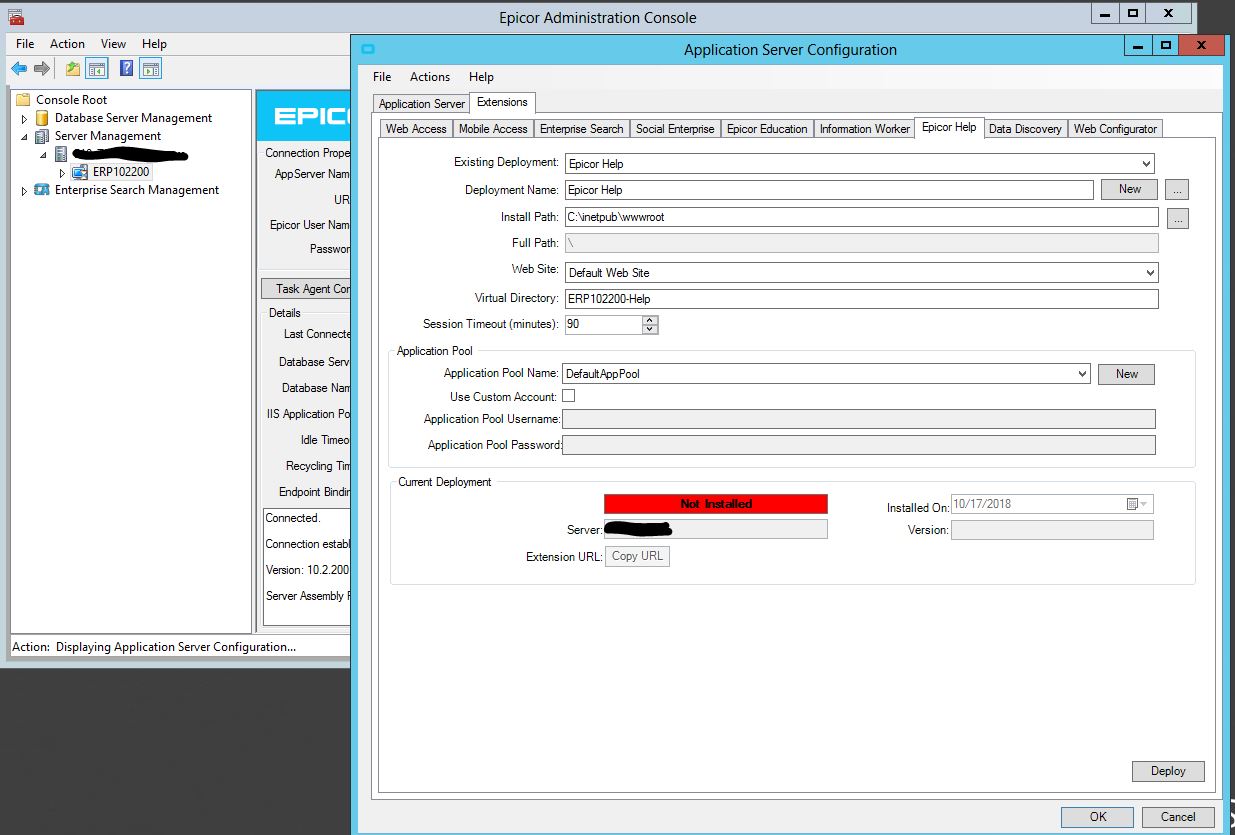Select the Console Root folder icon
This screenshot has width=1235, height=835.
tap(24, 100)
